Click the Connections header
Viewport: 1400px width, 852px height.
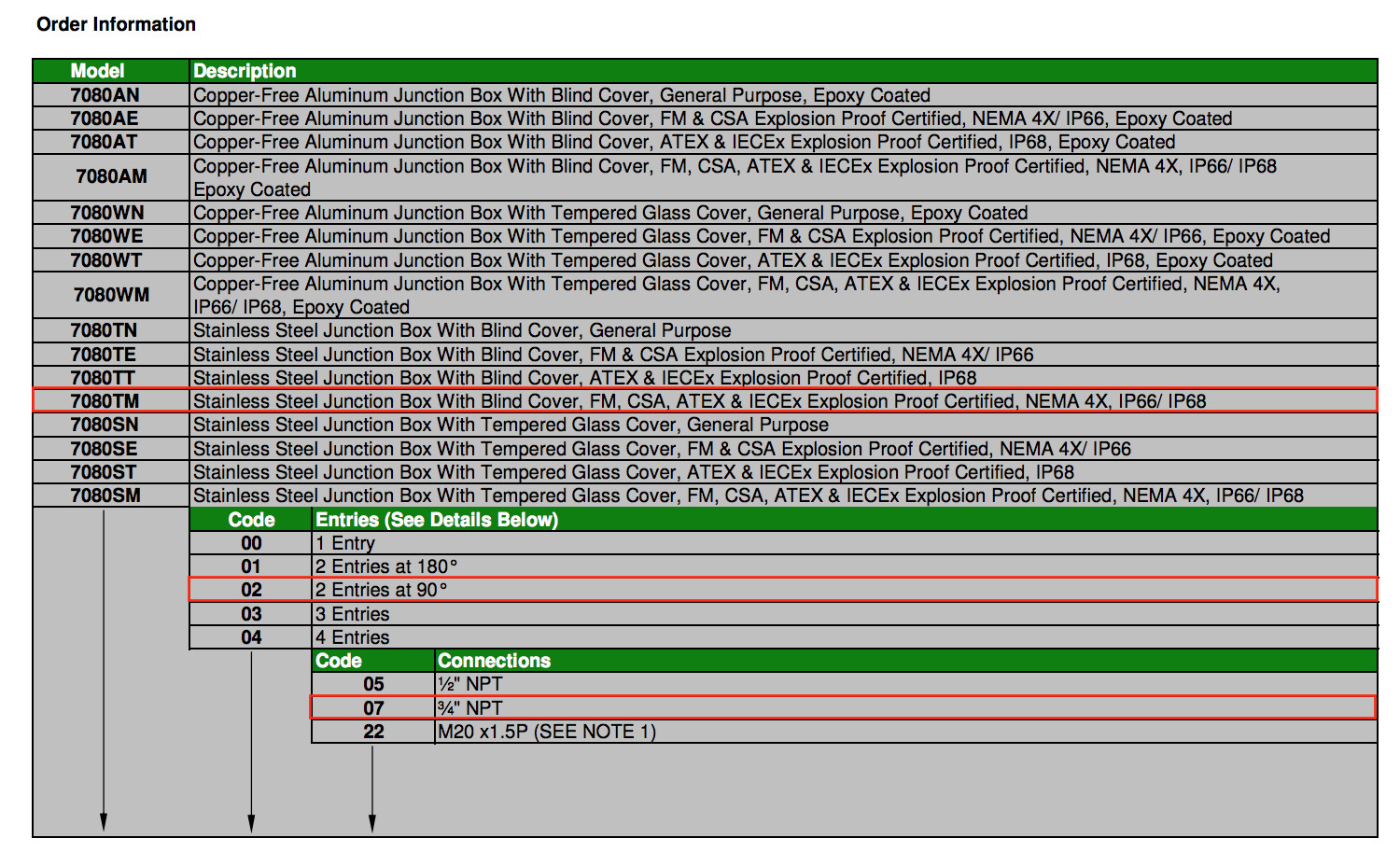tap(494, 661)
